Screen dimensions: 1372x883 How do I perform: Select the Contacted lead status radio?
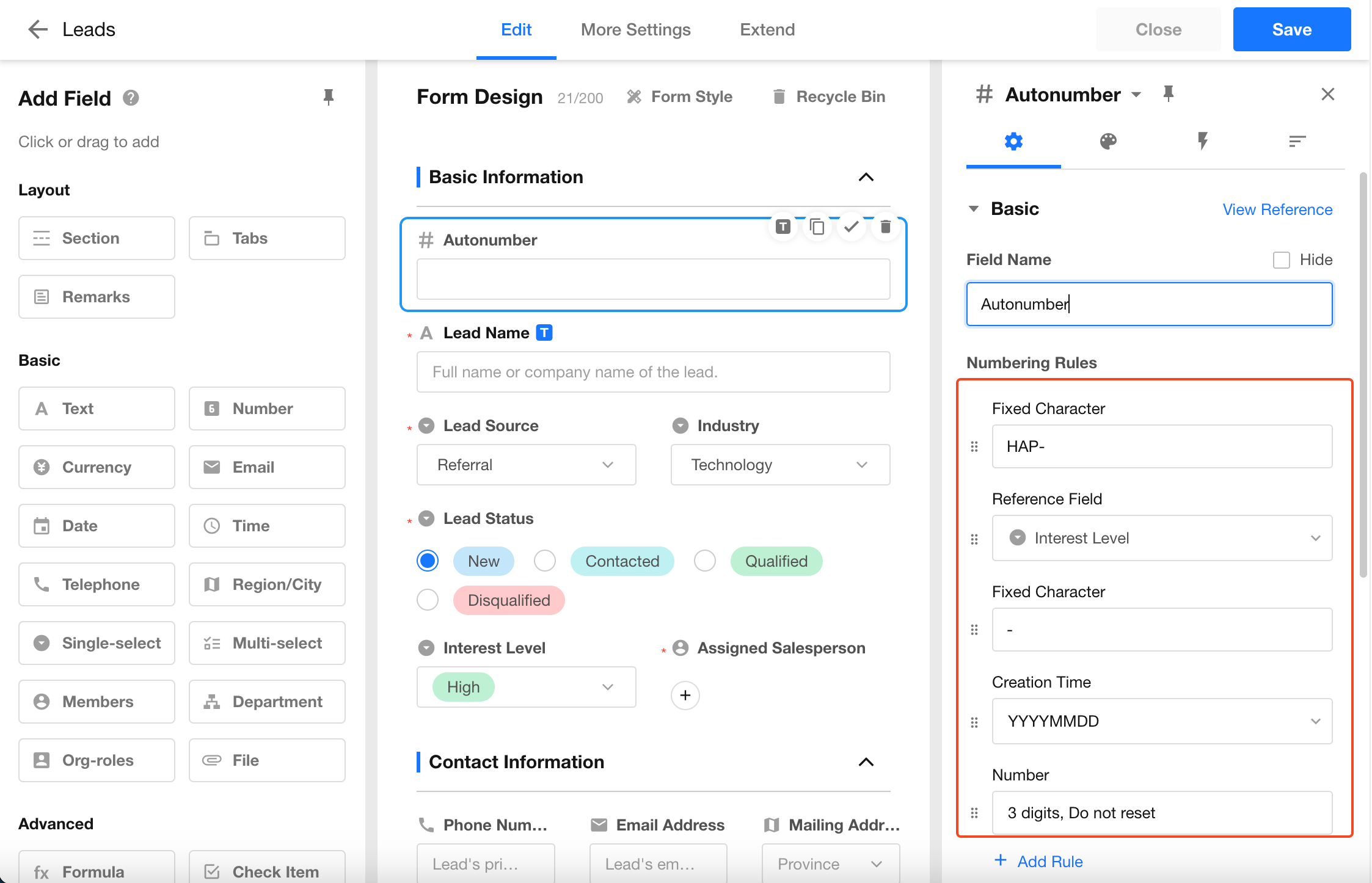point(545,561)
